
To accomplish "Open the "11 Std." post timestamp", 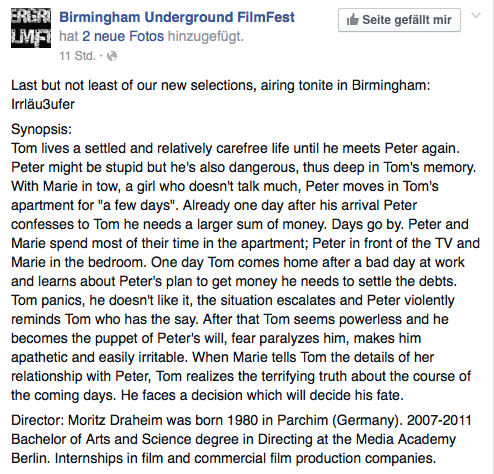I will (77, 56).
